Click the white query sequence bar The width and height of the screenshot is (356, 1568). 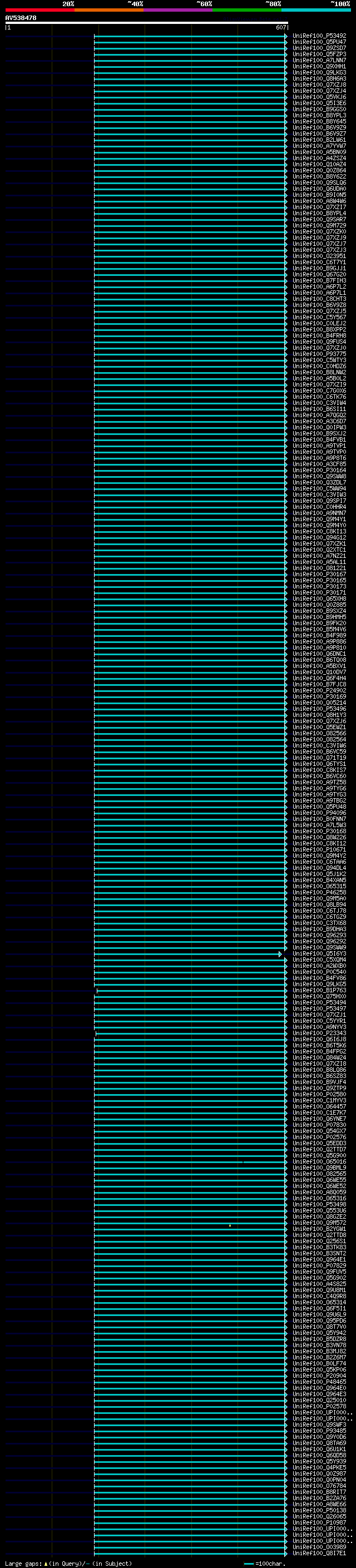click(x=147, y=22)
